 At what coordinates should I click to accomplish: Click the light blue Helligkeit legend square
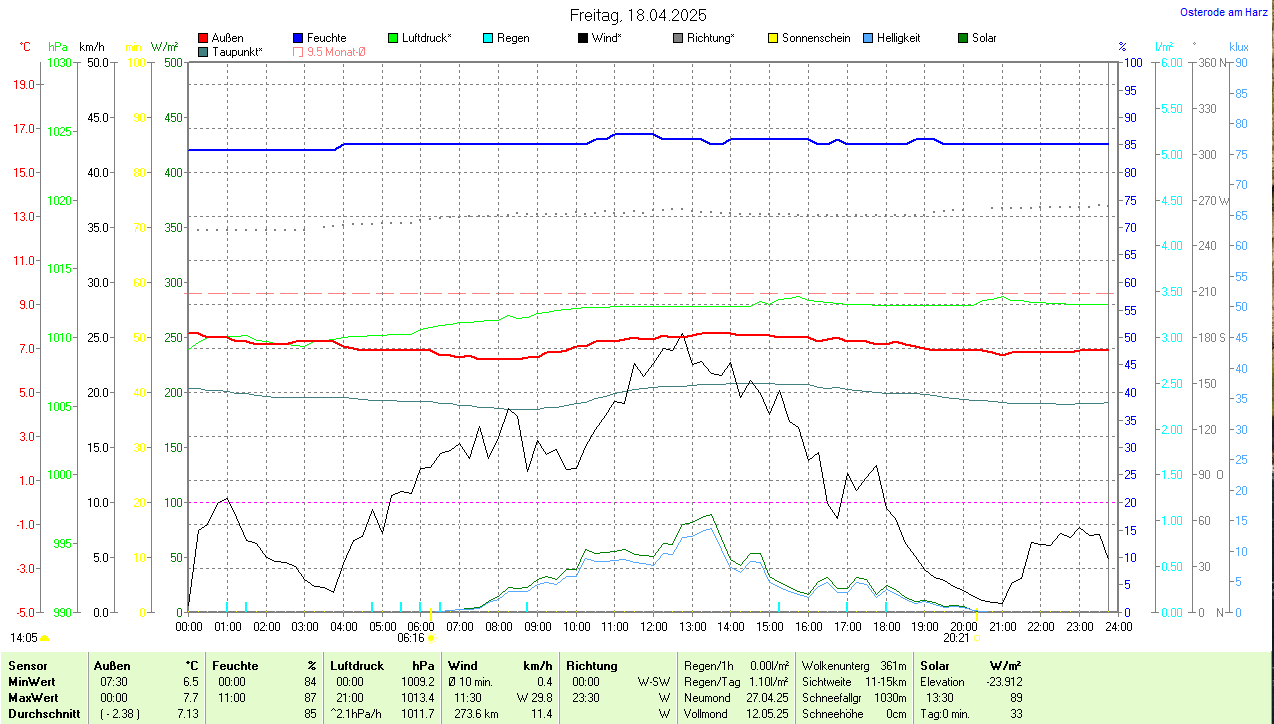[868, 38]
